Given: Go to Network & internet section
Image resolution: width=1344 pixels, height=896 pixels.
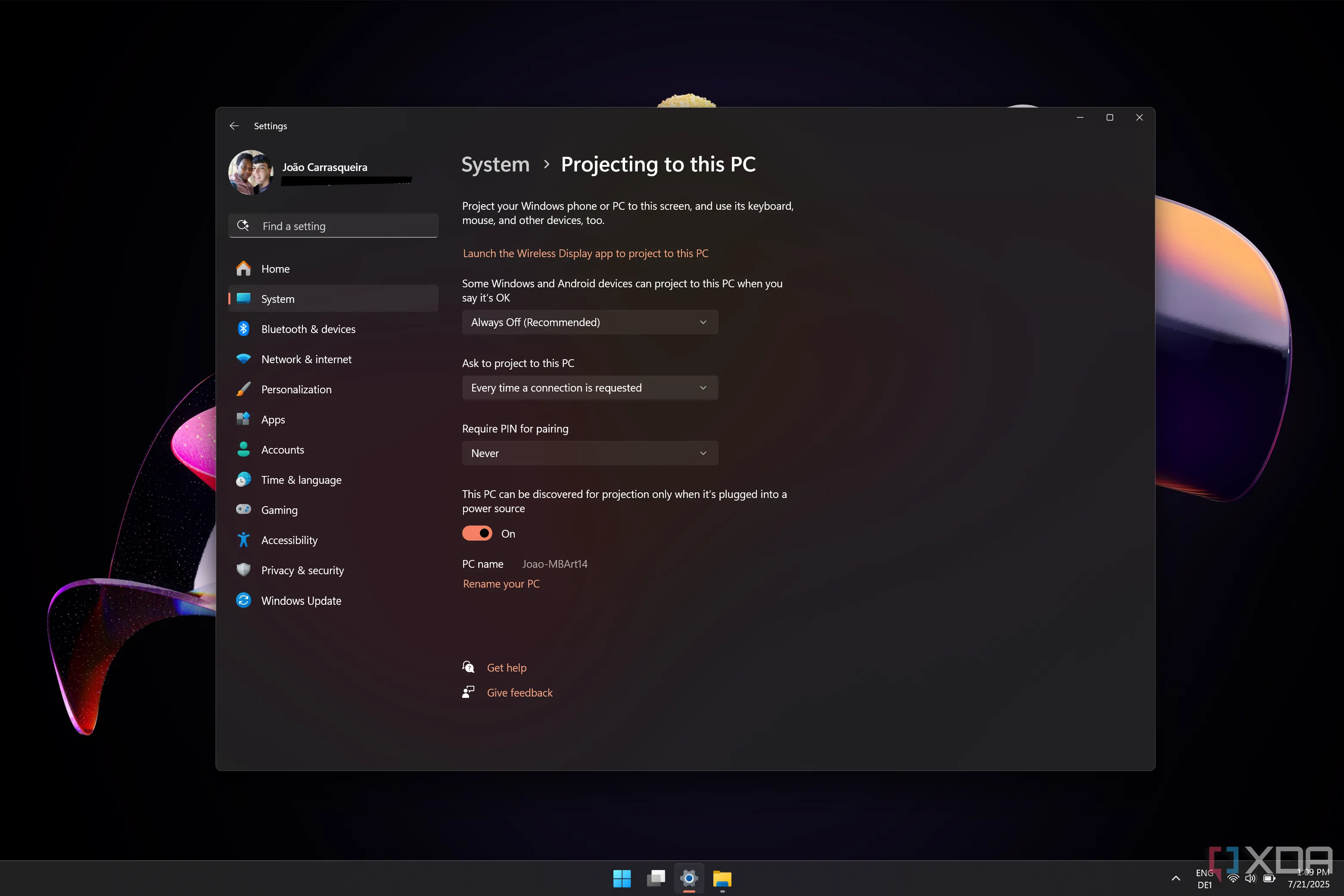Looking at the screenshot, I should [306, 359].
